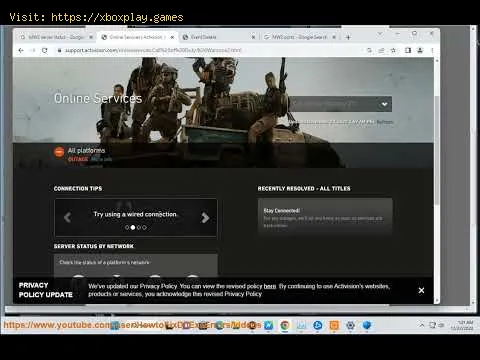Click the settings gear taskbar icon

click(x=350, y=325)
